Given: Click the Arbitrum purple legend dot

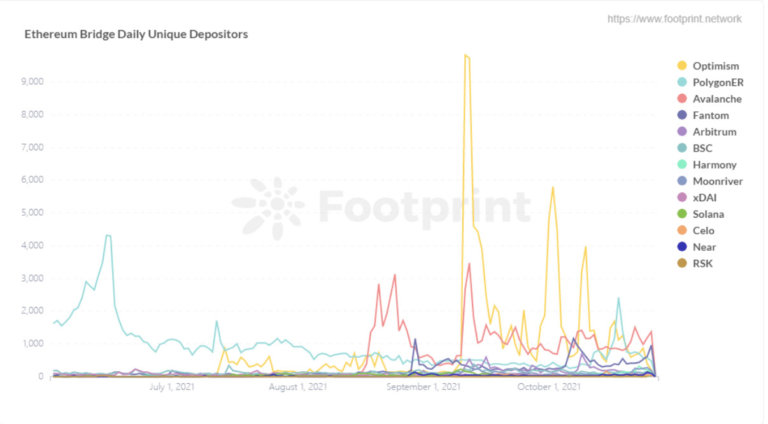Looking at the screenshot, I should point(682,132).
